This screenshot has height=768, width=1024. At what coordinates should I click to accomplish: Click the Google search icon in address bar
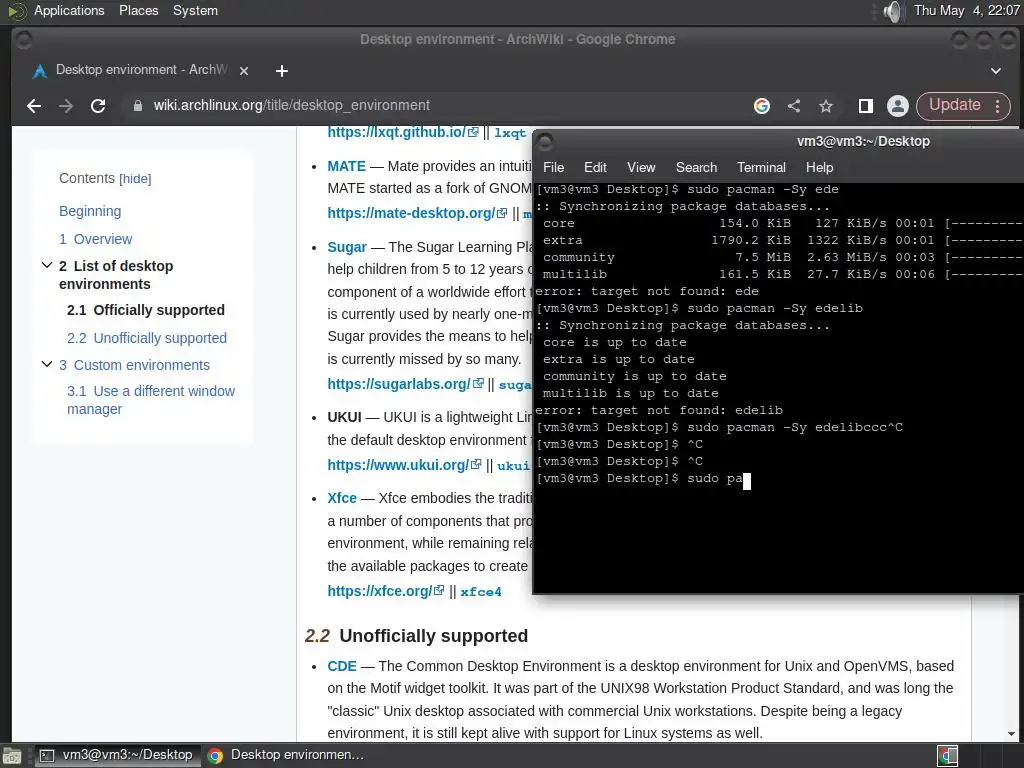coord(761,106)
